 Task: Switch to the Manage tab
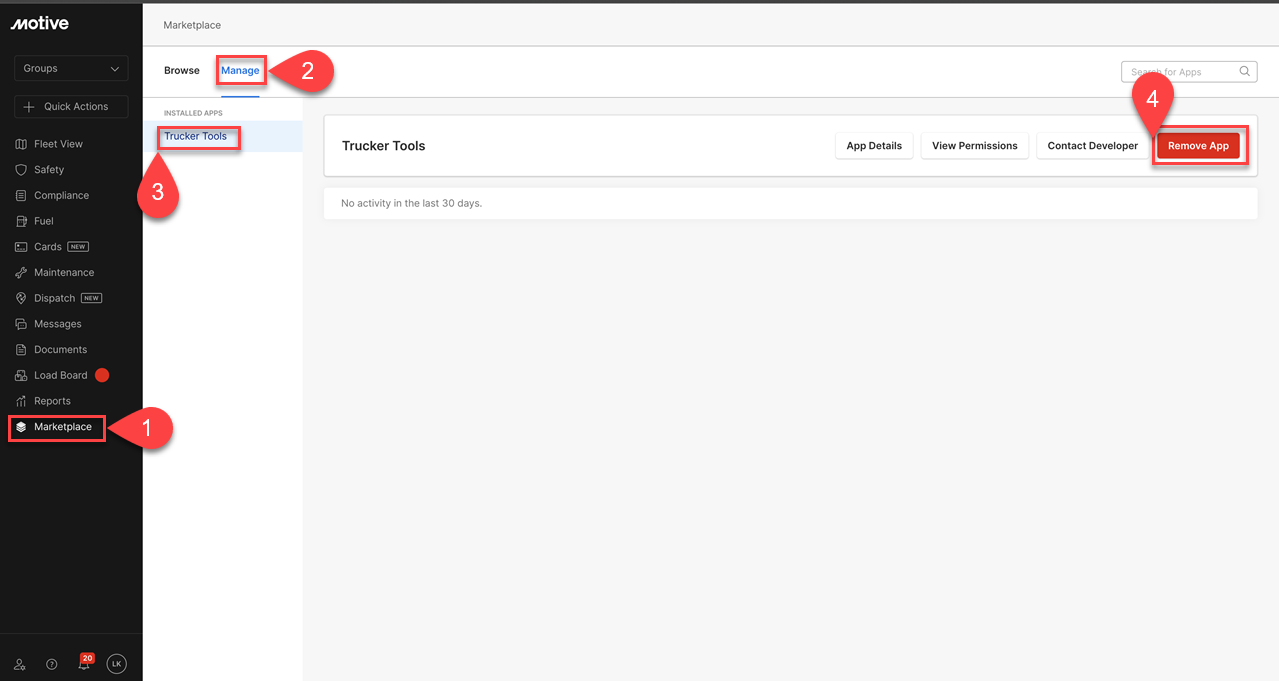coord(240,70)
